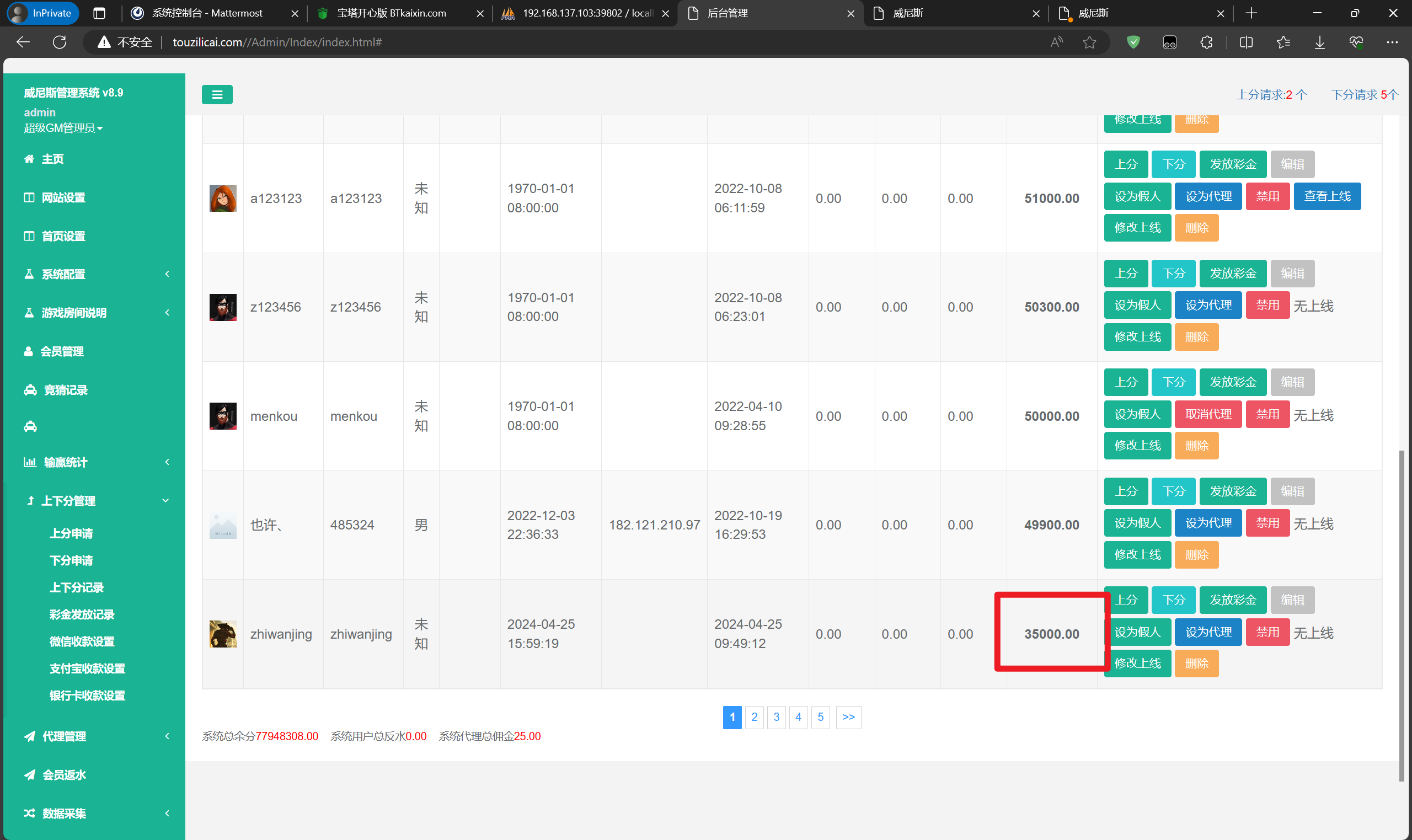This screenshot has width=1412, height=840.
Task: Click the zhiwanjing user avatar thumbnail
Action: coord(223,634)
